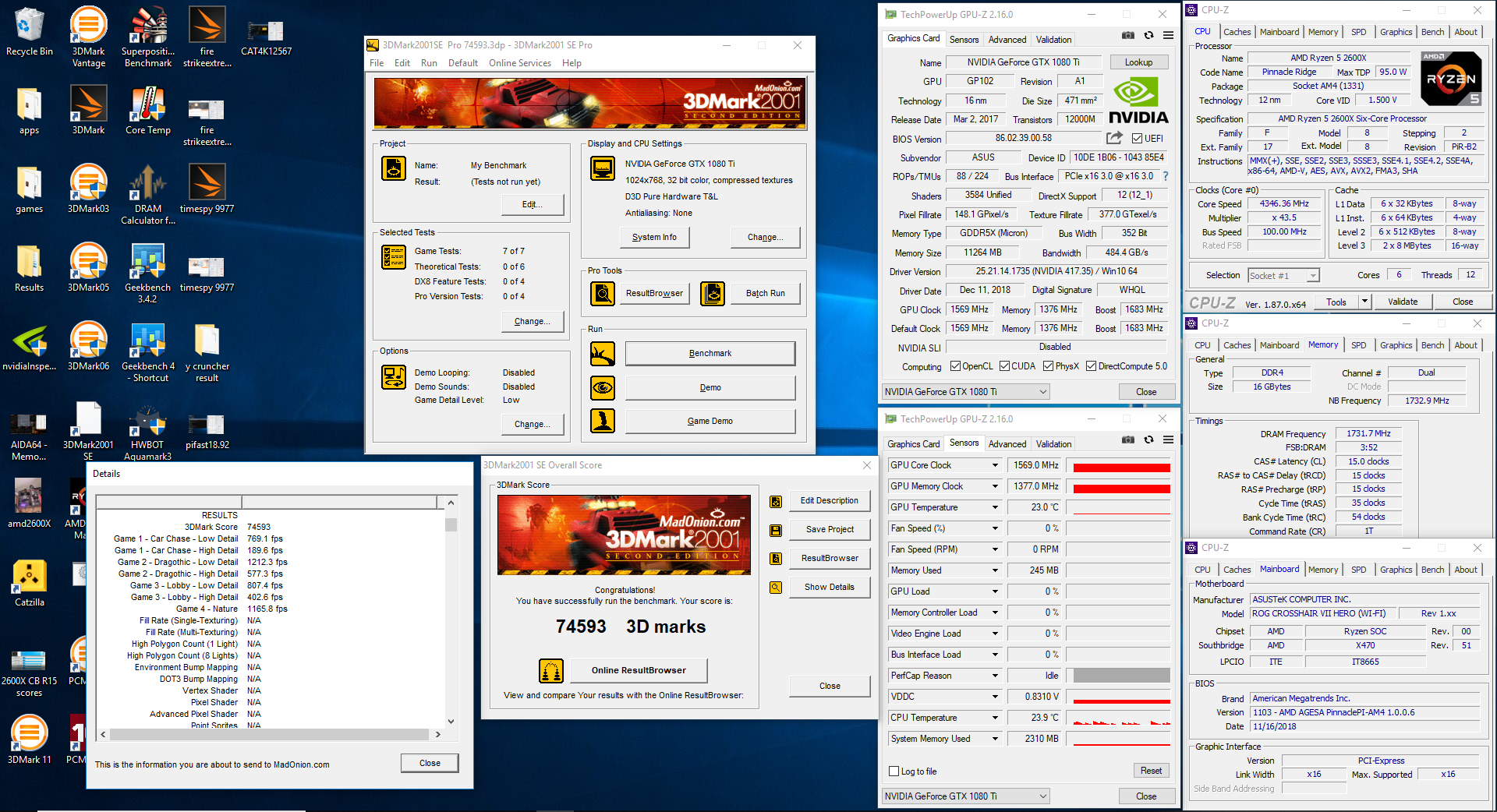Click the Demo eye icon in 3DMark2001

[x=603, y=387]
